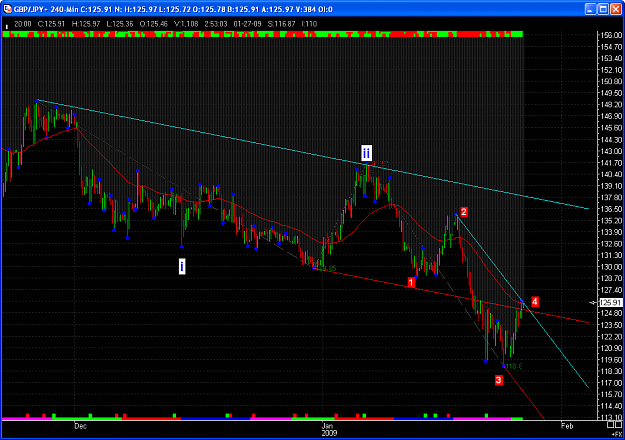Image resolution: width=625 pixels, height=440 pixels.
Task: Select the red wave label '1'
Action: click(x=411, y=283)
